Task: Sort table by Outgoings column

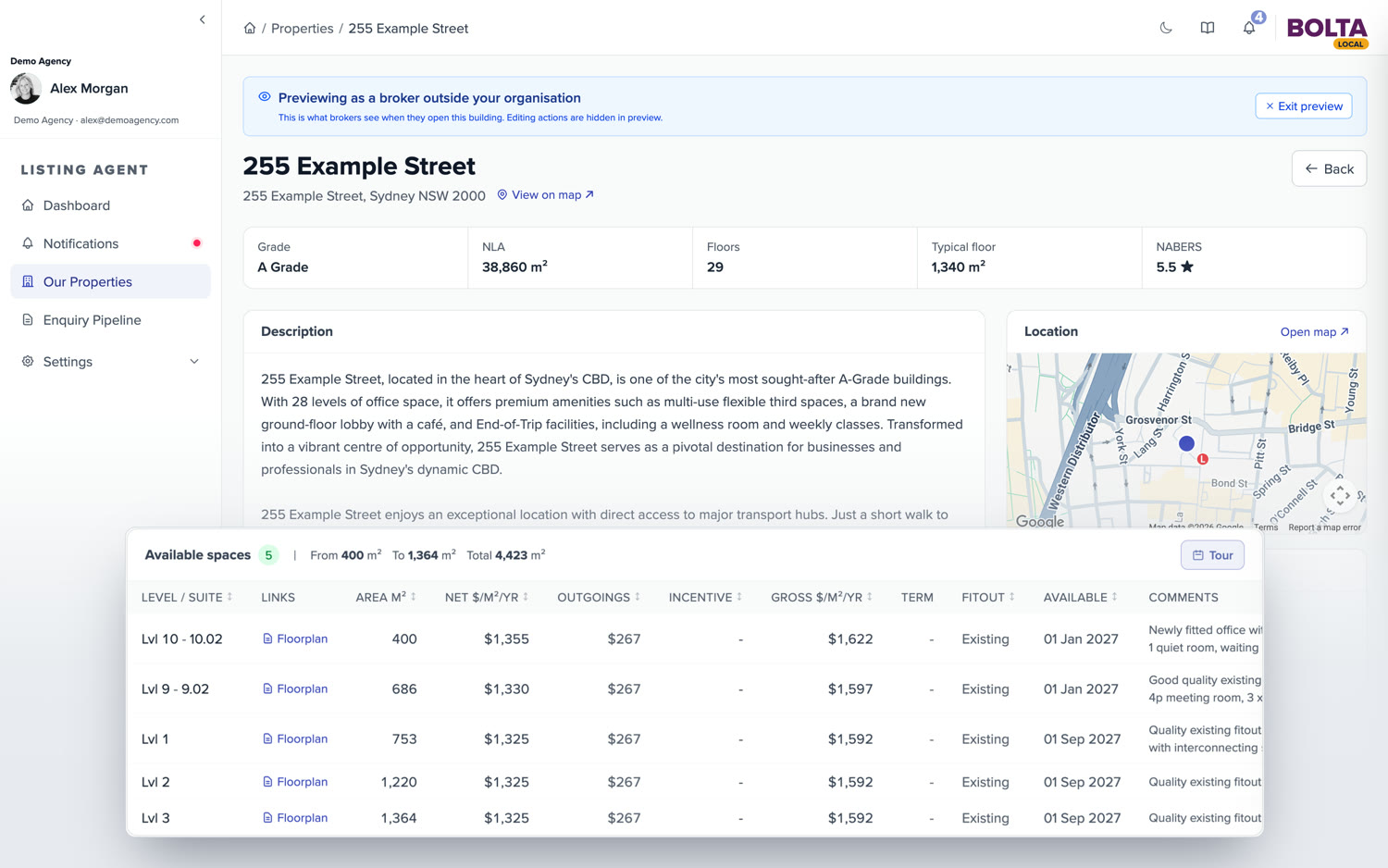Action: [599, 598]
